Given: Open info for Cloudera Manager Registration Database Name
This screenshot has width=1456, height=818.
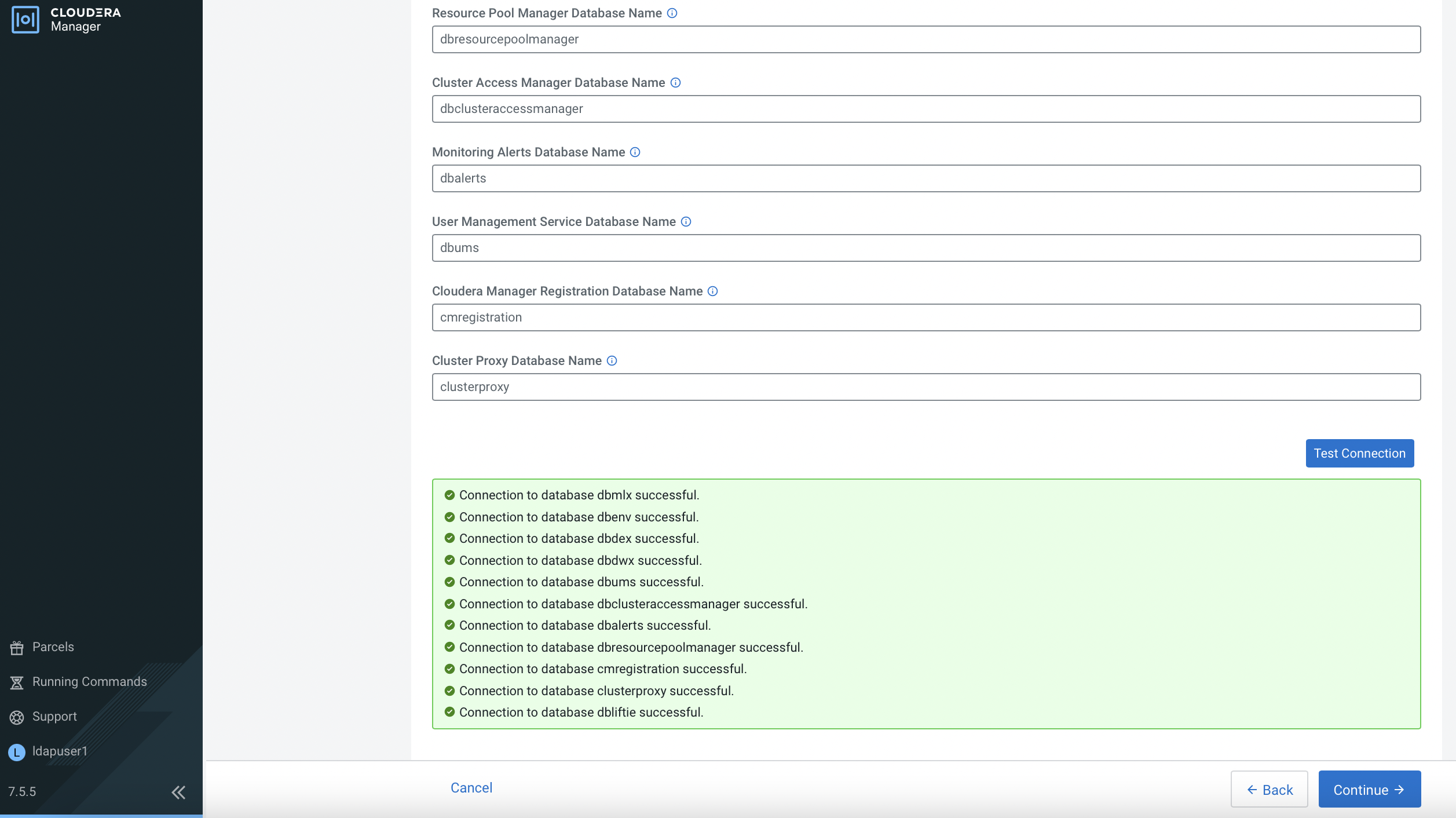Looking at the screenshot, I should pos(712,291).
